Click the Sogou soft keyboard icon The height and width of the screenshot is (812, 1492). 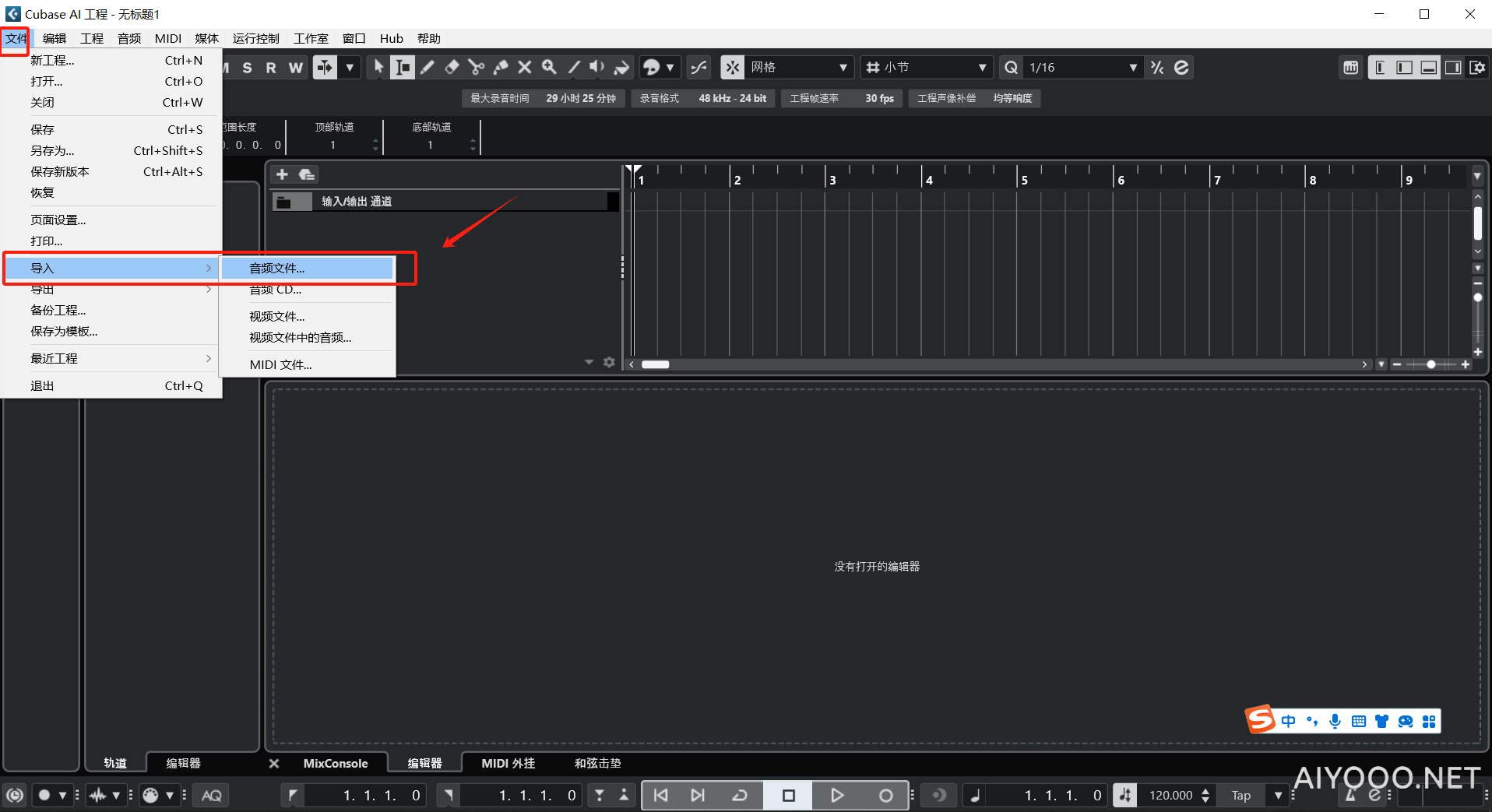pos(1359,721)
